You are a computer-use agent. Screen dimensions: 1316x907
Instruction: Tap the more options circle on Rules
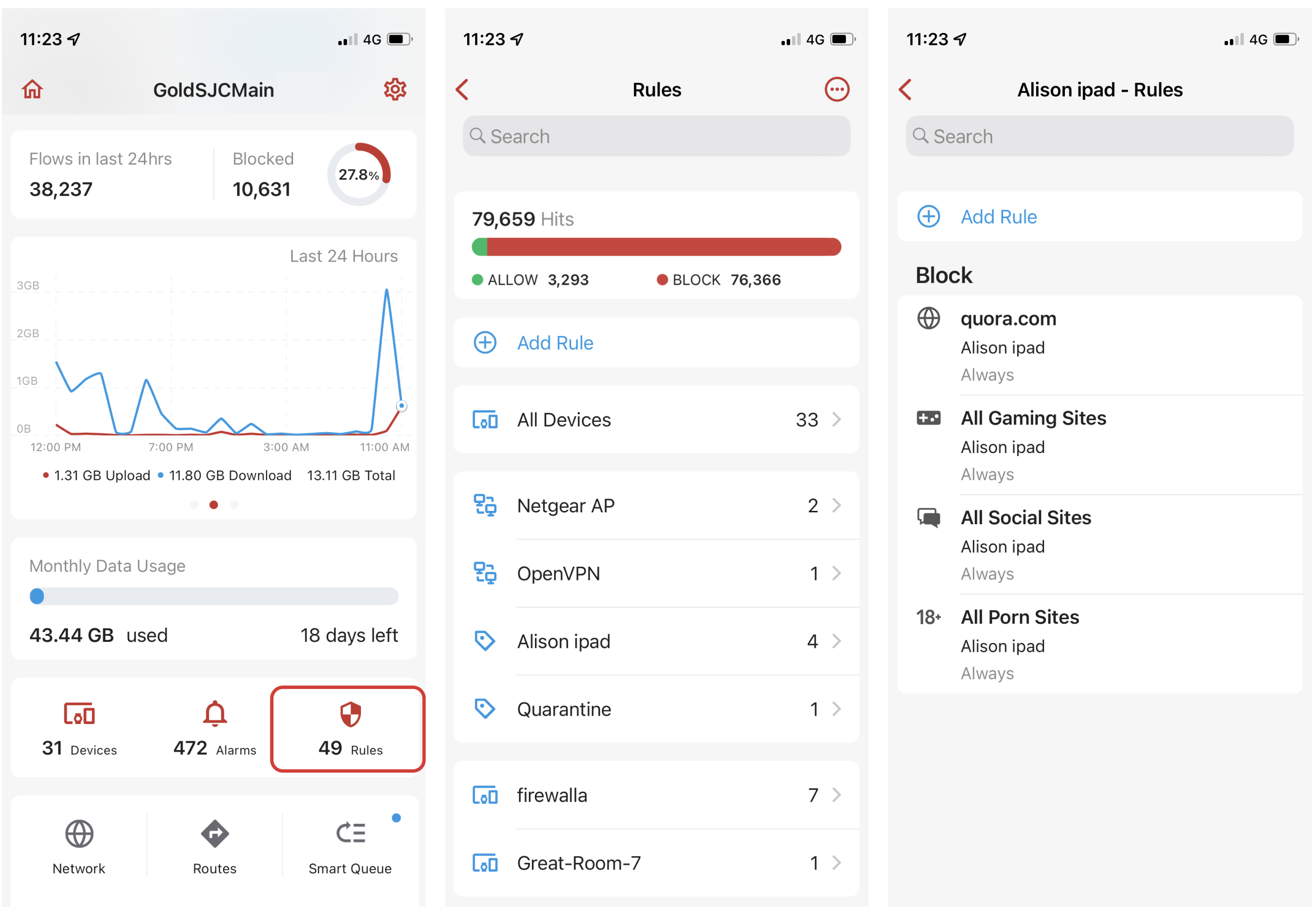(836, 89)
